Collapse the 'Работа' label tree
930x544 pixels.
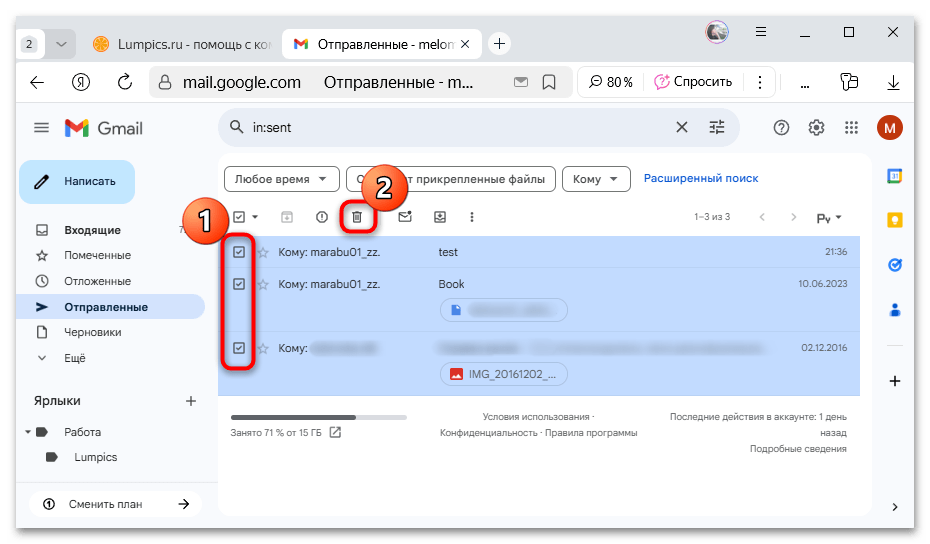tap(28, 432)
